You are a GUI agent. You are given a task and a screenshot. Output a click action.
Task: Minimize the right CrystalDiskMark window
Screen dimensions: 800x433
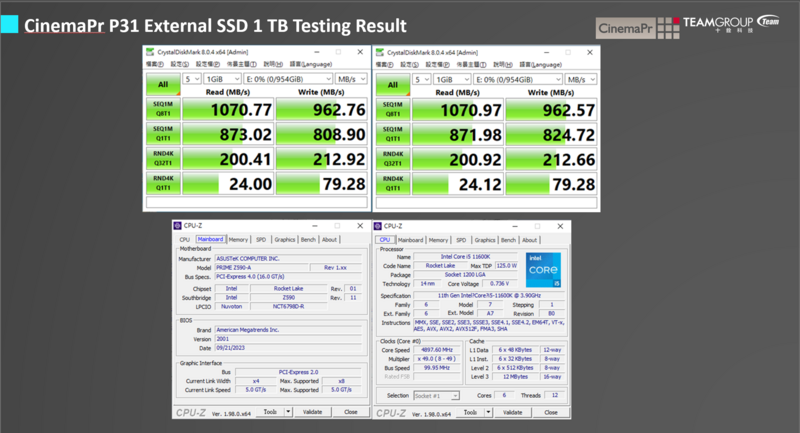546,53
